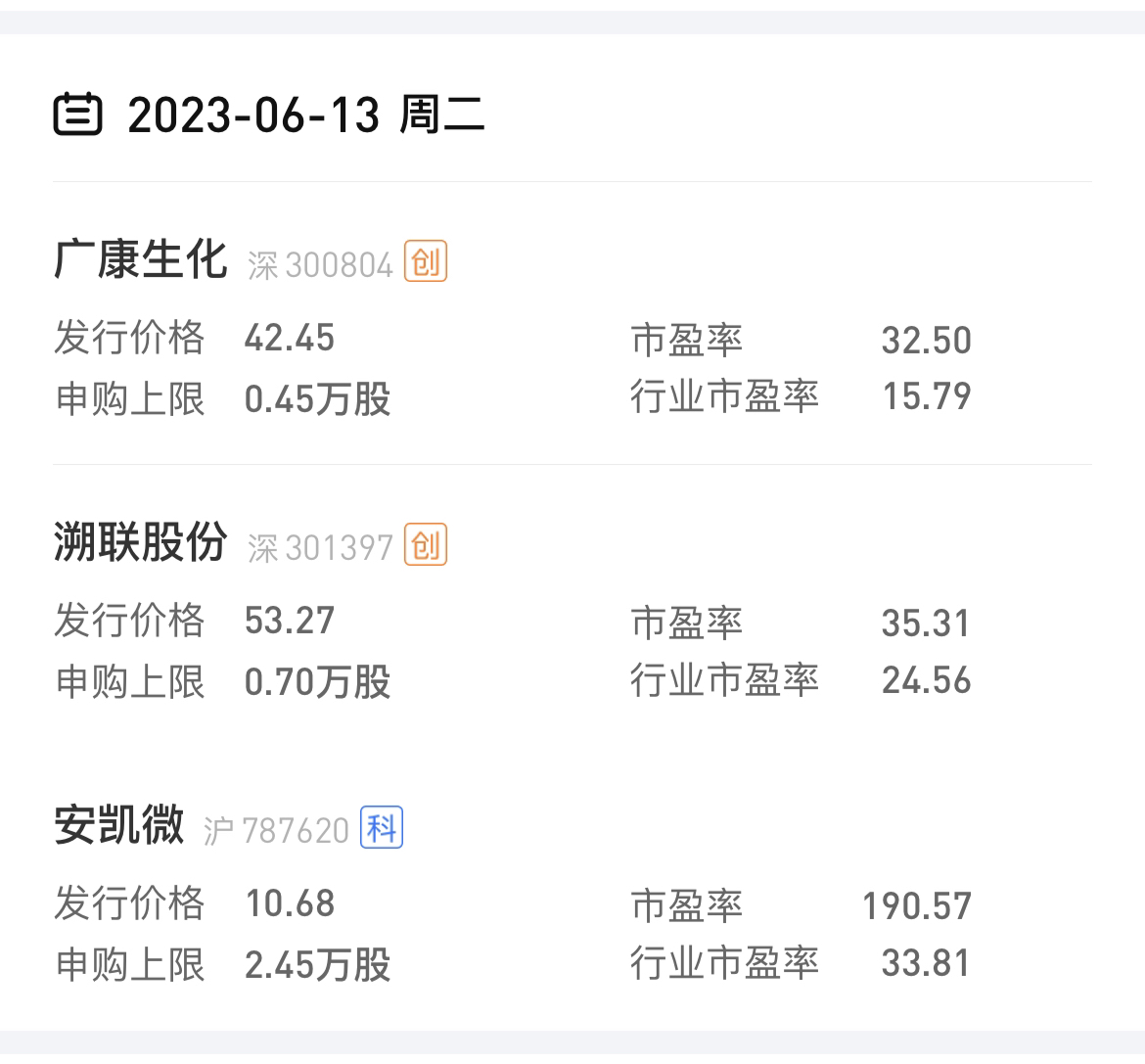The height and width of the screenshot is (1064, 1145).
Task: Tap the 创 badge next to 溯联股份
Action: pyautogui.click(x=426, y=545)
